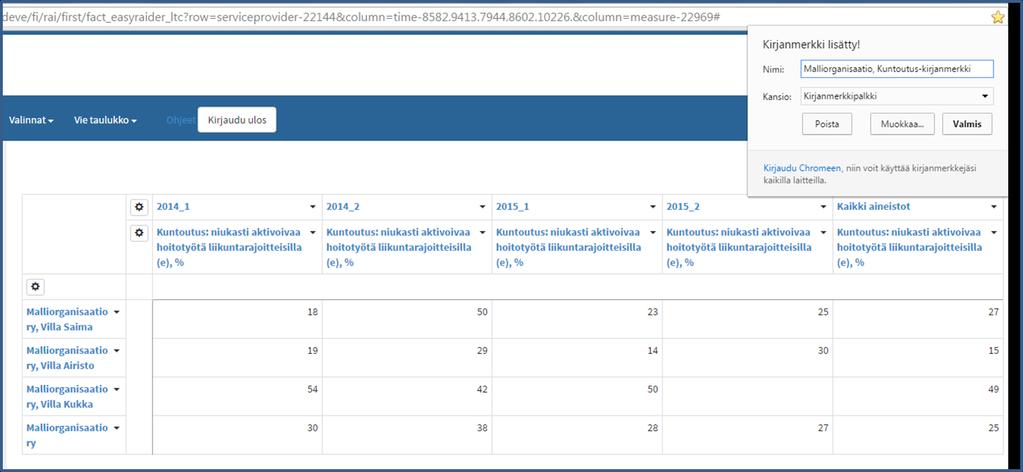Open the Kaikki aineistot dropdown arrow
The height and width of the screenshot is (472, 1023).
pyautogui.click(x=994, y=207)
